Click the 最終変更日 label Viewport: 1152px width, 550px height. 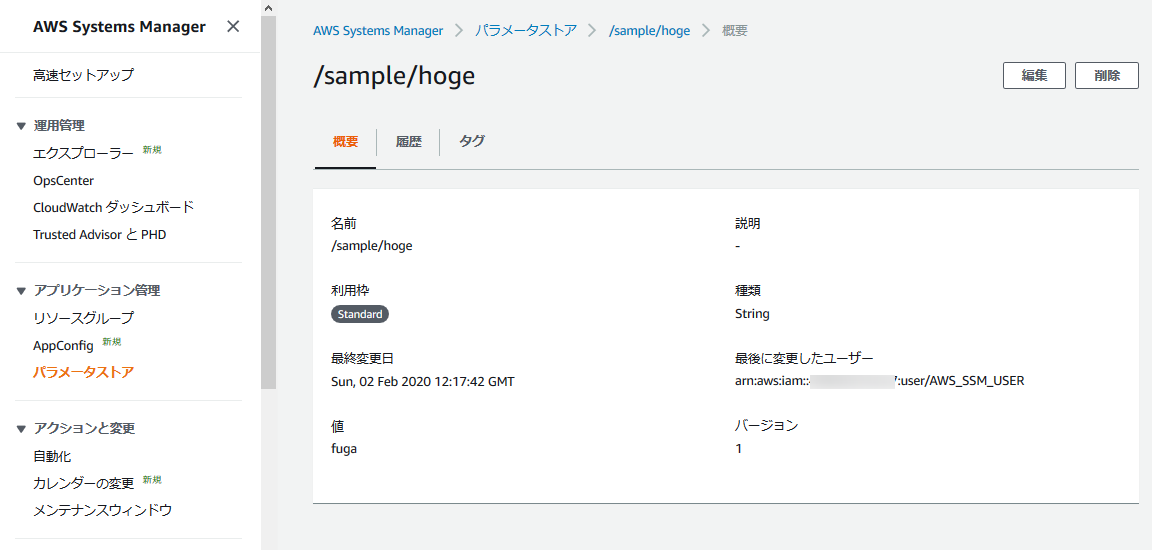pyautogui.click(x=363, y=359)
